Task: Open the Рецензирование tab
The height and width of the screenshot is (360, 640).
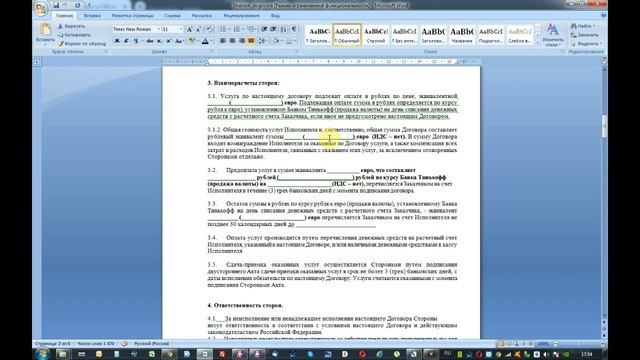Action: (x=241, y=16)
